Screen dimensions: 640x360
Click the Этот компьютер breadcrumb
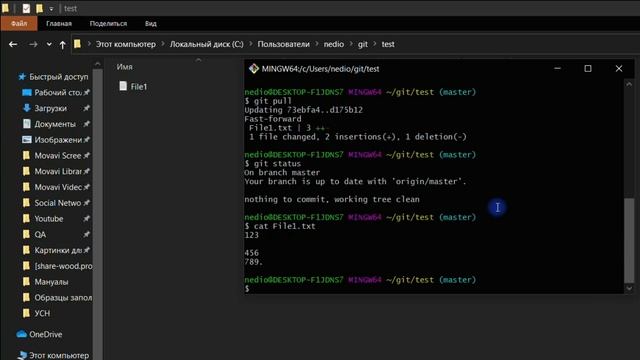[126, 44]
